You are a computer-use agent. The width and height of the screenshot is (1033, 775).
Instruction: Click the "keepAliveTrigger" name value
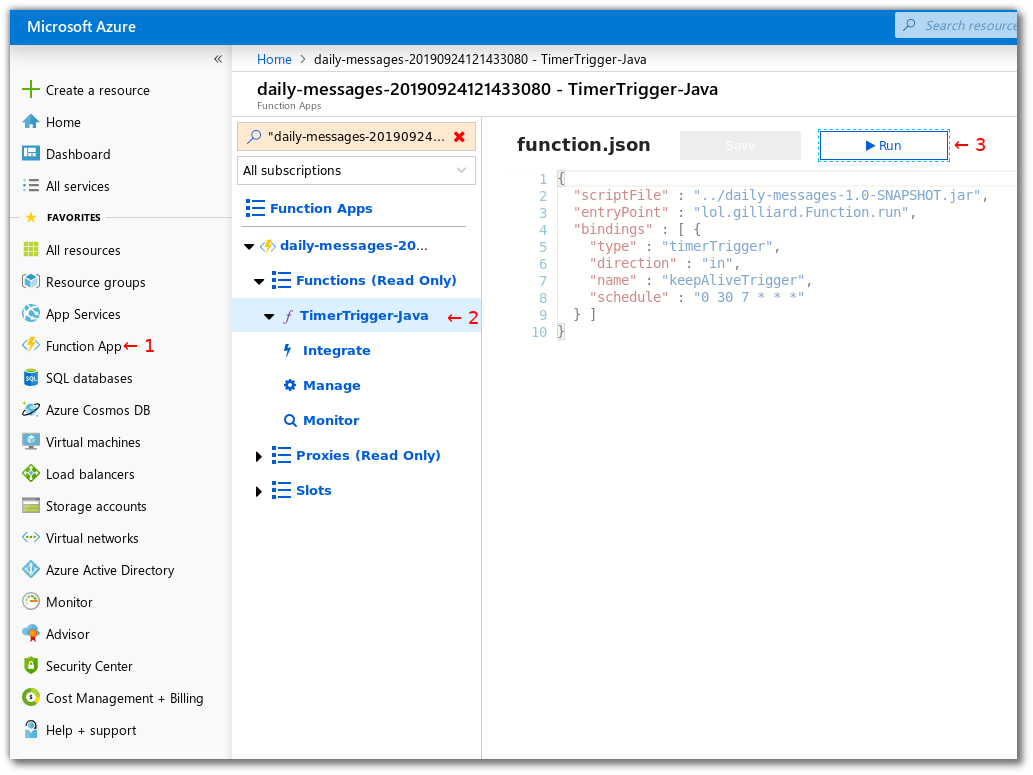pos(733,280)
